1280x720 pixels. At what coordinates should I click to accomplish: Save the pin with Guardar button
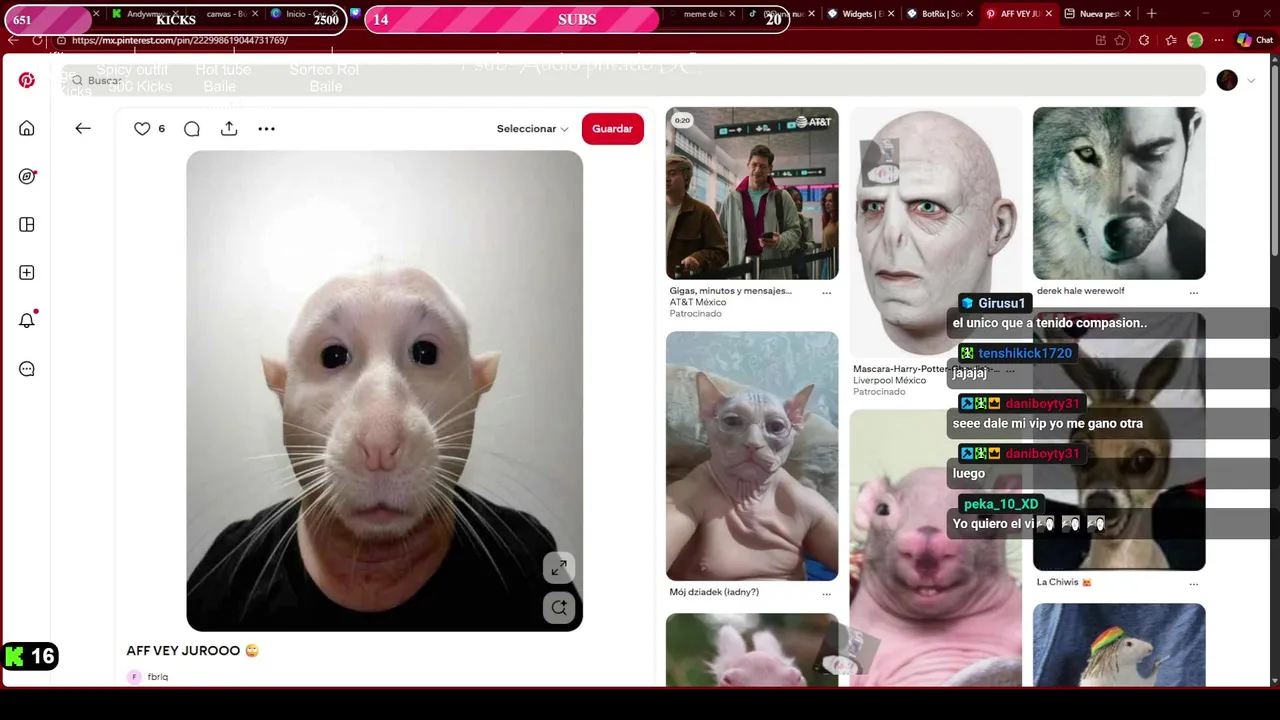(x=612, y=129)
